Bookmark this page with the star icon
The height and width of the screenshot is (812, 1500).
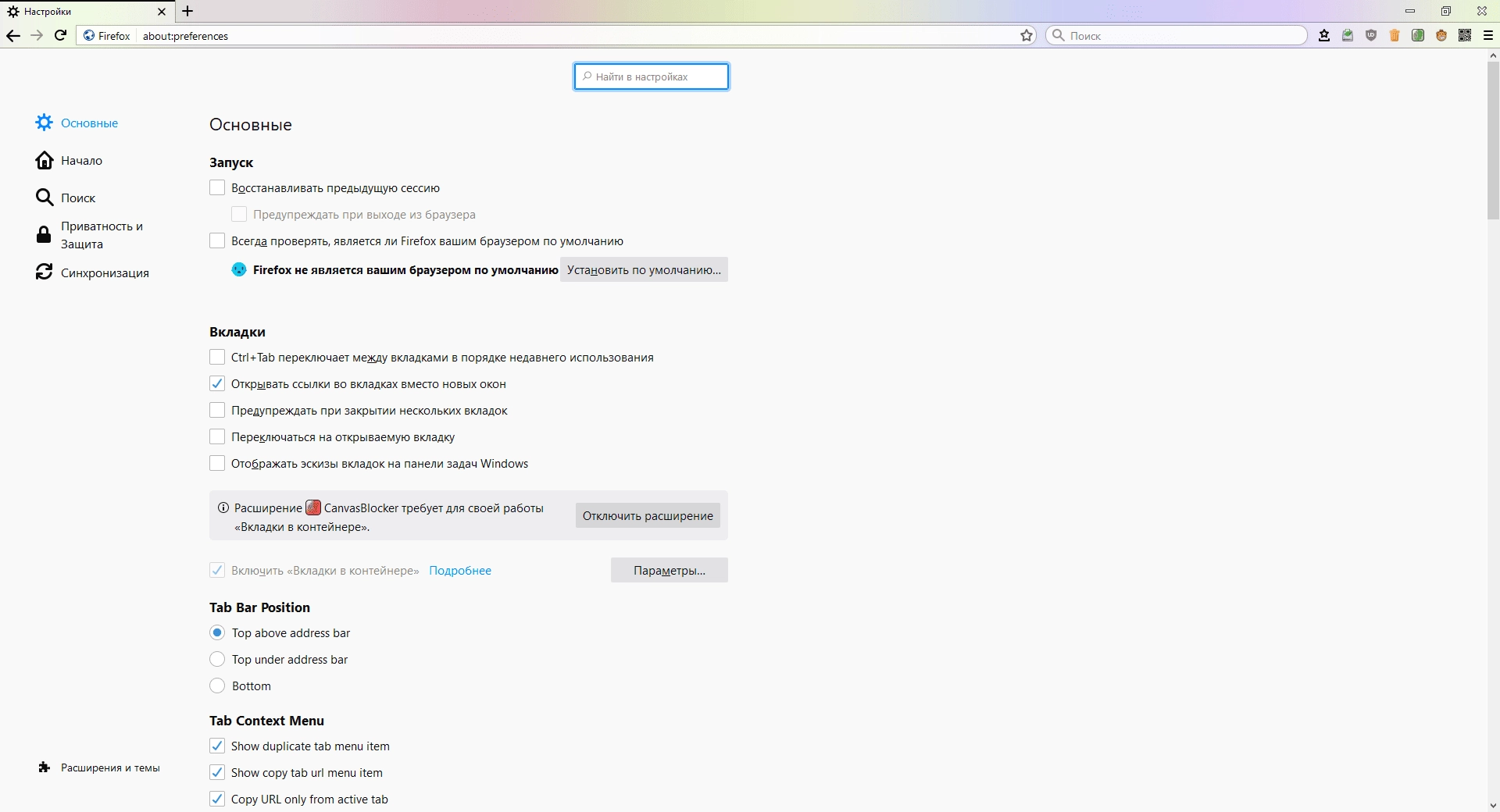[1027, 35]
